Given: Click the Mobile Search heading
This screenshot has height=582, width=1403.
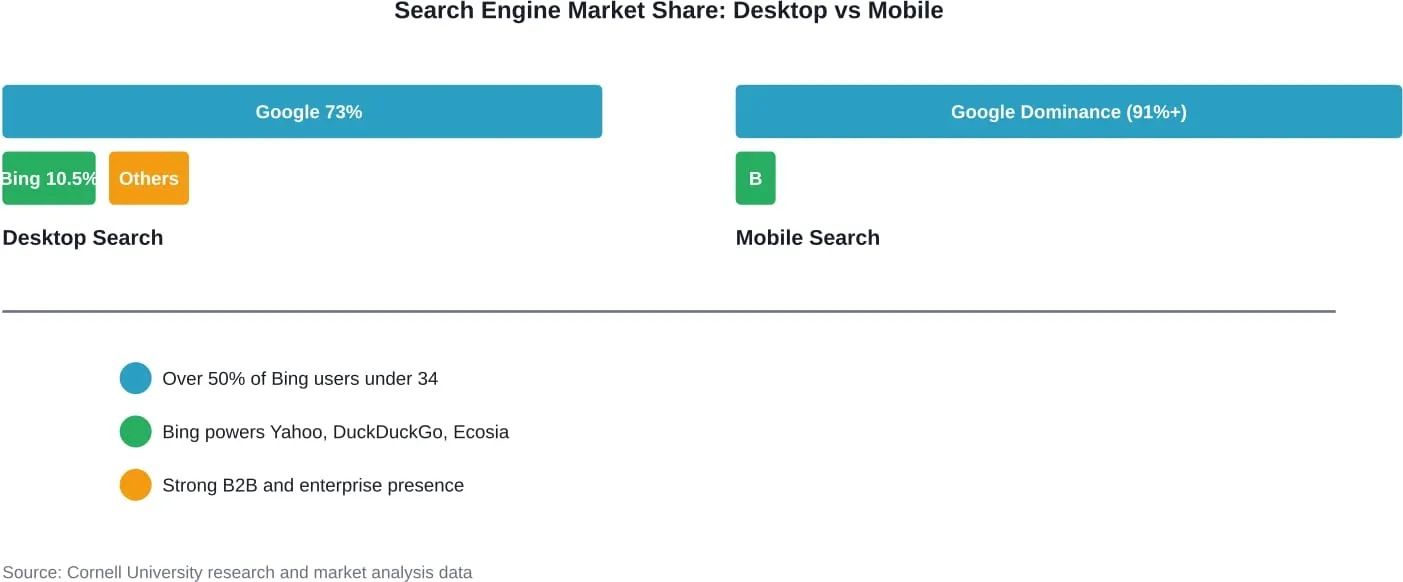Looking at the screenshot, I should (808, 238).
